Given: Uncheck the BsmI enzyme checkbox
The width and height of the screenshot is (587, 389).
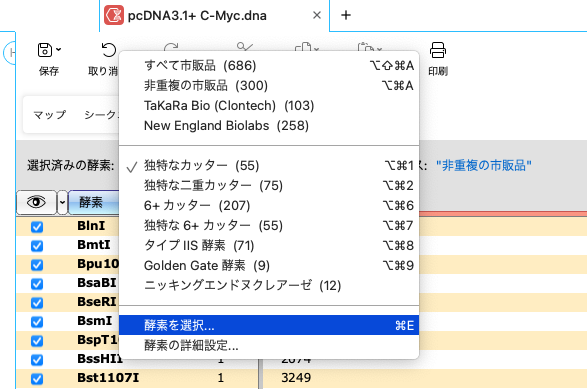Looking at the screenshot, I should (37, 322).
